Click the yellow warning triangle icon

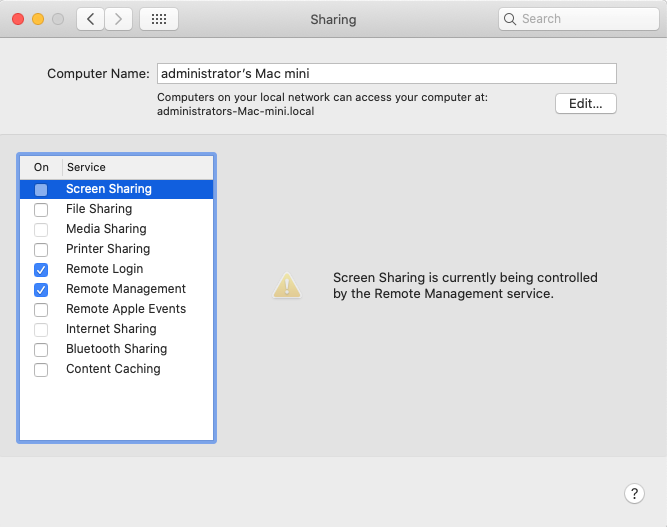coord(287,285)
